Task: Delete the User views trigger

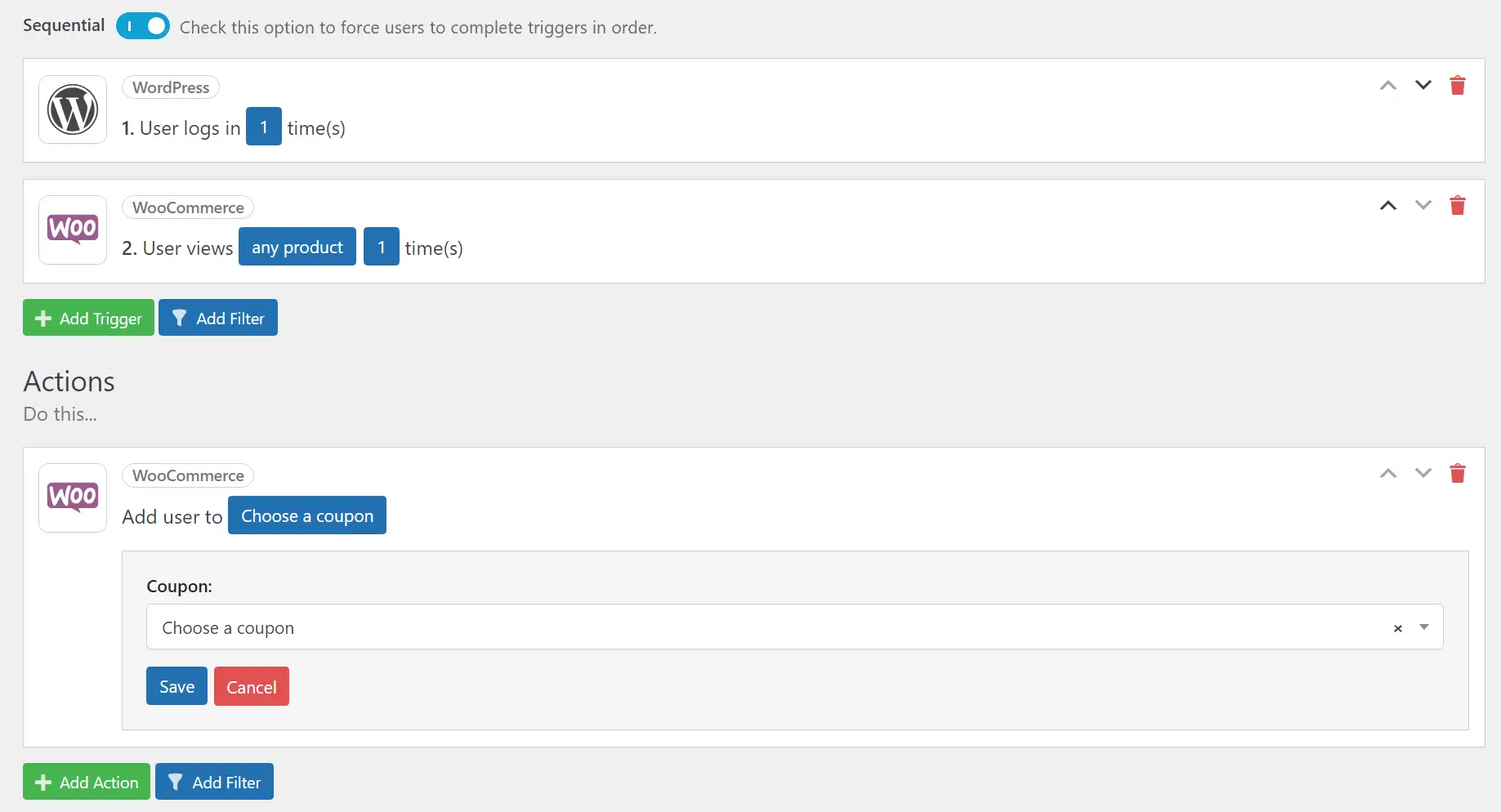Action: [x=1457, y=205]
